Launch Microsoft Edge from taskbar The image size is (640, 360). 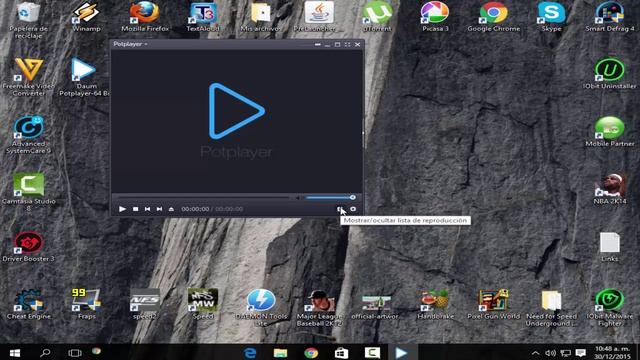250,353
